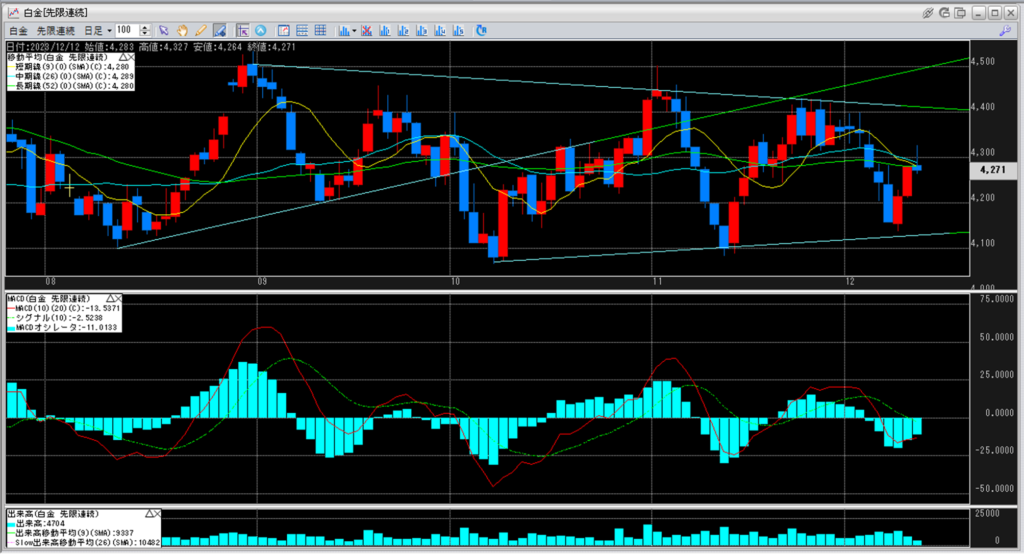Screen dimensions: 1024x554
Task: Load chart template number 1
Action: click(385, 30)
